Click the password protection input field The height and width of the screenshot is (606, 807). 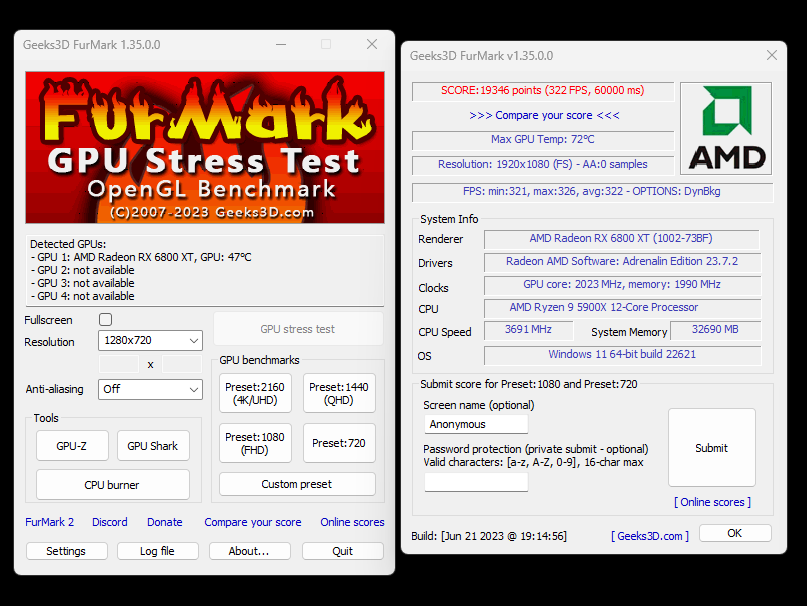pos(476,482)
